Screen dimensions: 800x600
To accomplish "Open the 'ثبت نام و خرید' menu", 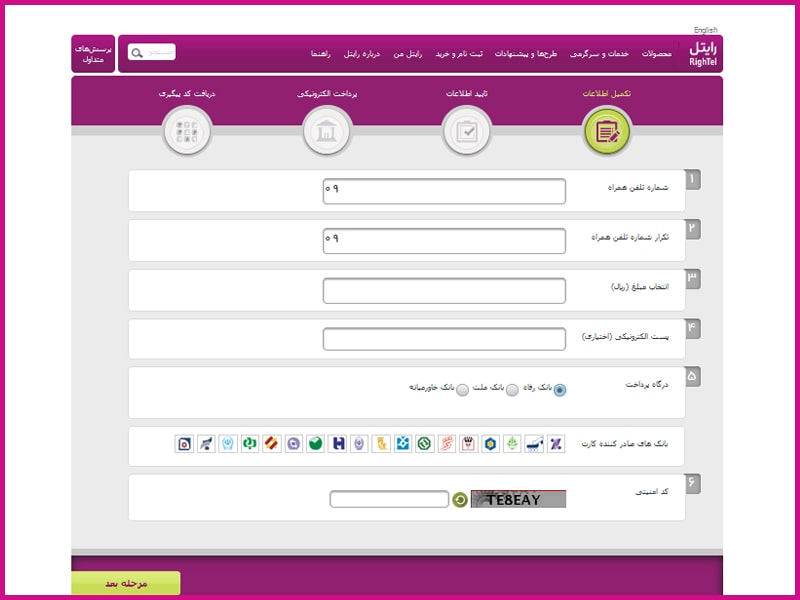I will pyautogui.click(x=459, y=54).
